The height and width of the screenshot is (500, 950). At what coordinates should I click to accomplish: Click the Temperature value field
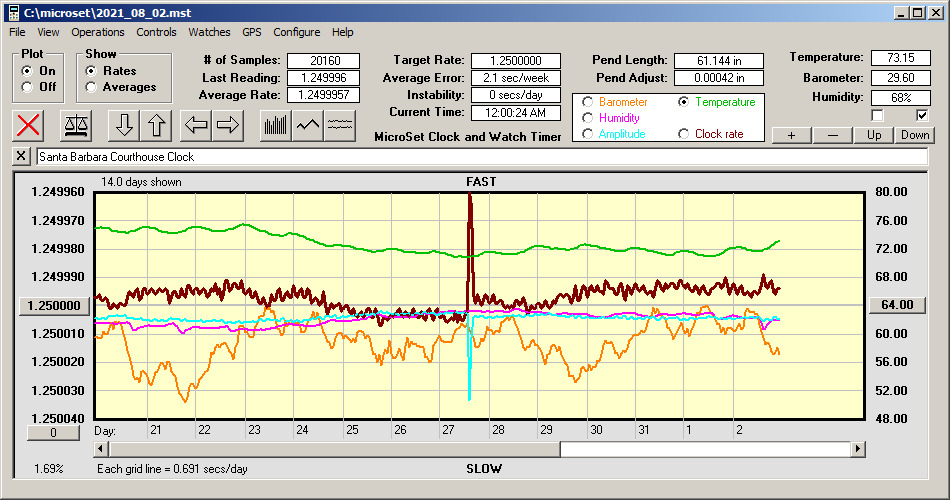(900, 58)
